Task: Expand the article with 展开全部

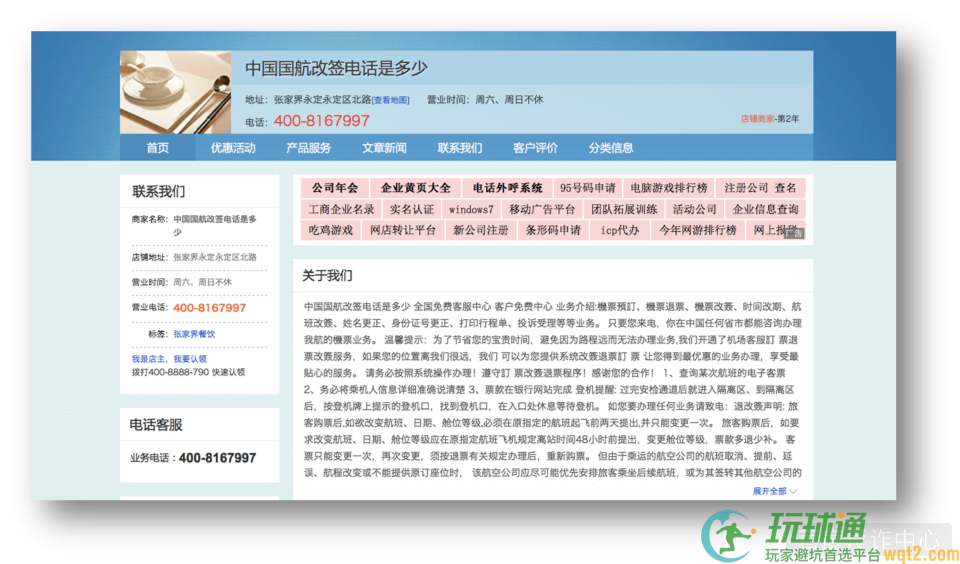Action: click(774, 491)
